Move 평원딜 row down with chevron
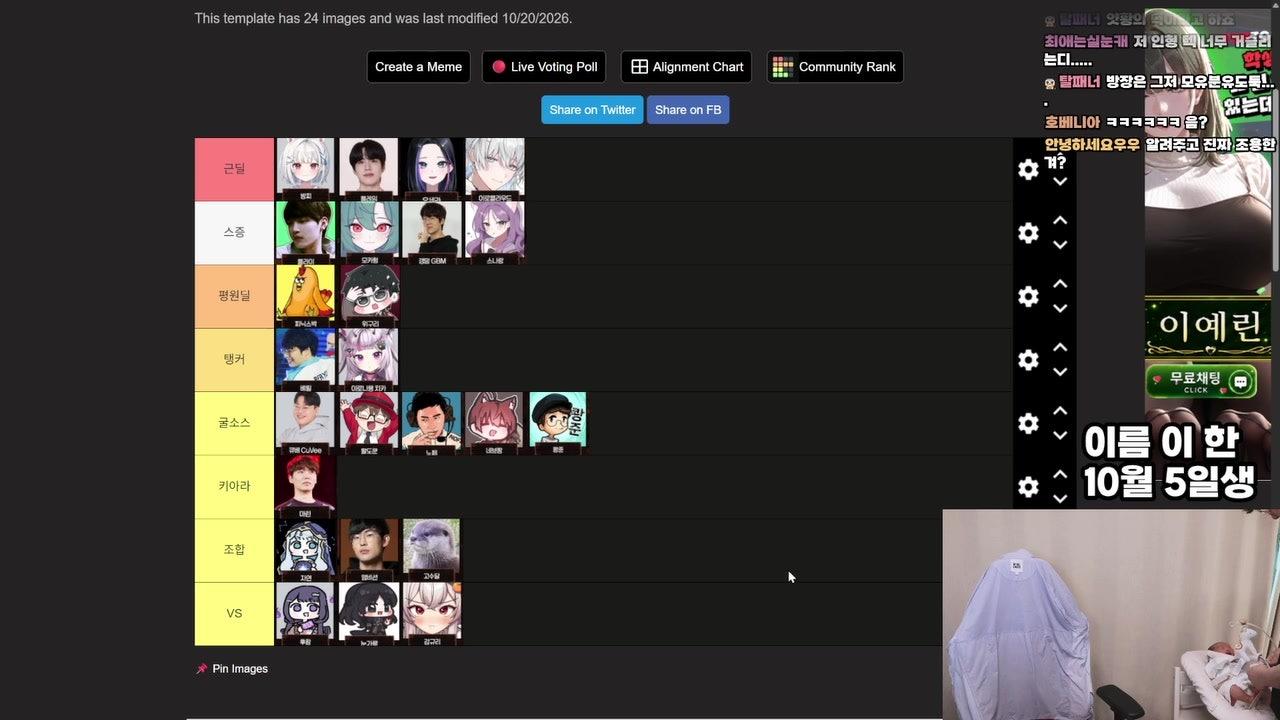 [1060, 308]
